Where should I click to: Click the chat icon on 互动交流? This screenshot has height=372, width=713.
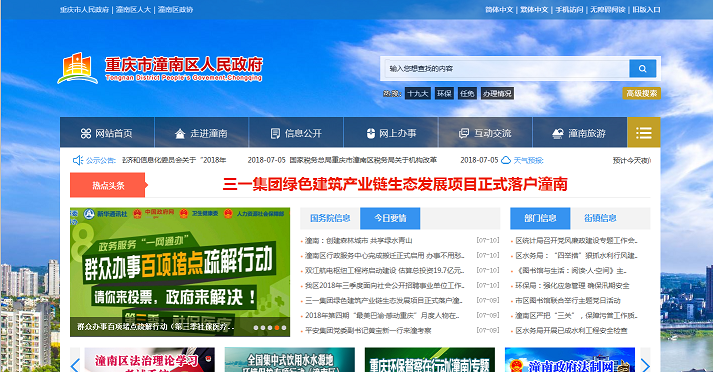tap(464, 133)
